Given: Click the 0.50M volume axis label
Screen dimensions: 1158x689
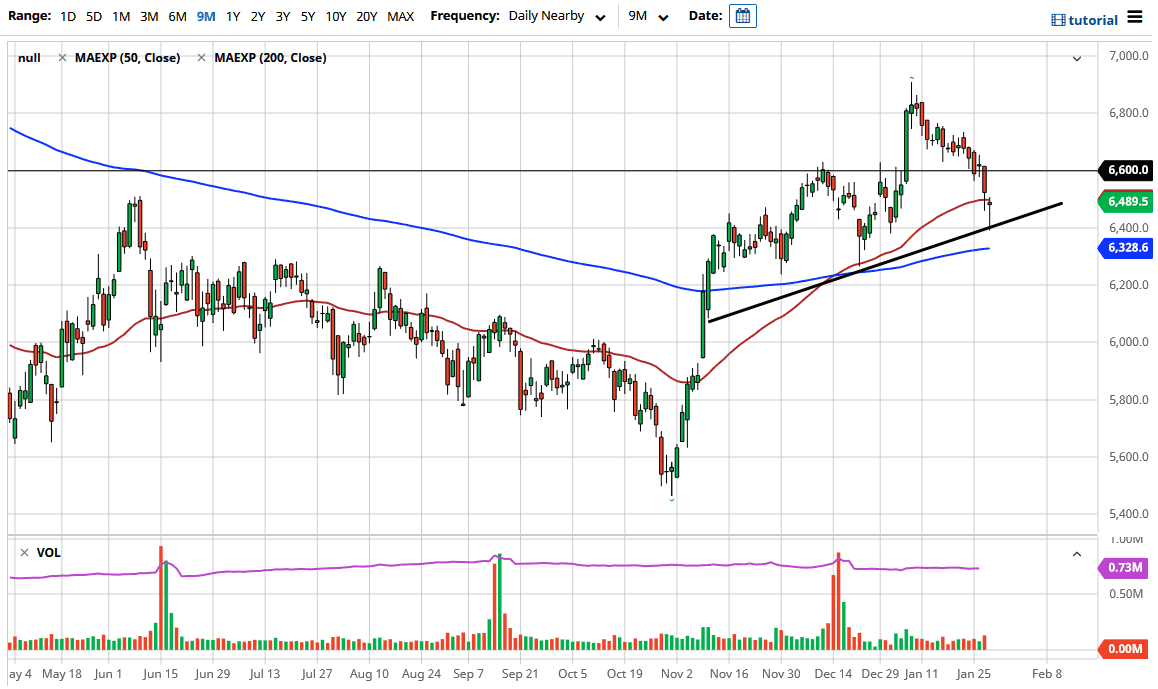Looking at the screenshot, I should (x=1126, y=594).
